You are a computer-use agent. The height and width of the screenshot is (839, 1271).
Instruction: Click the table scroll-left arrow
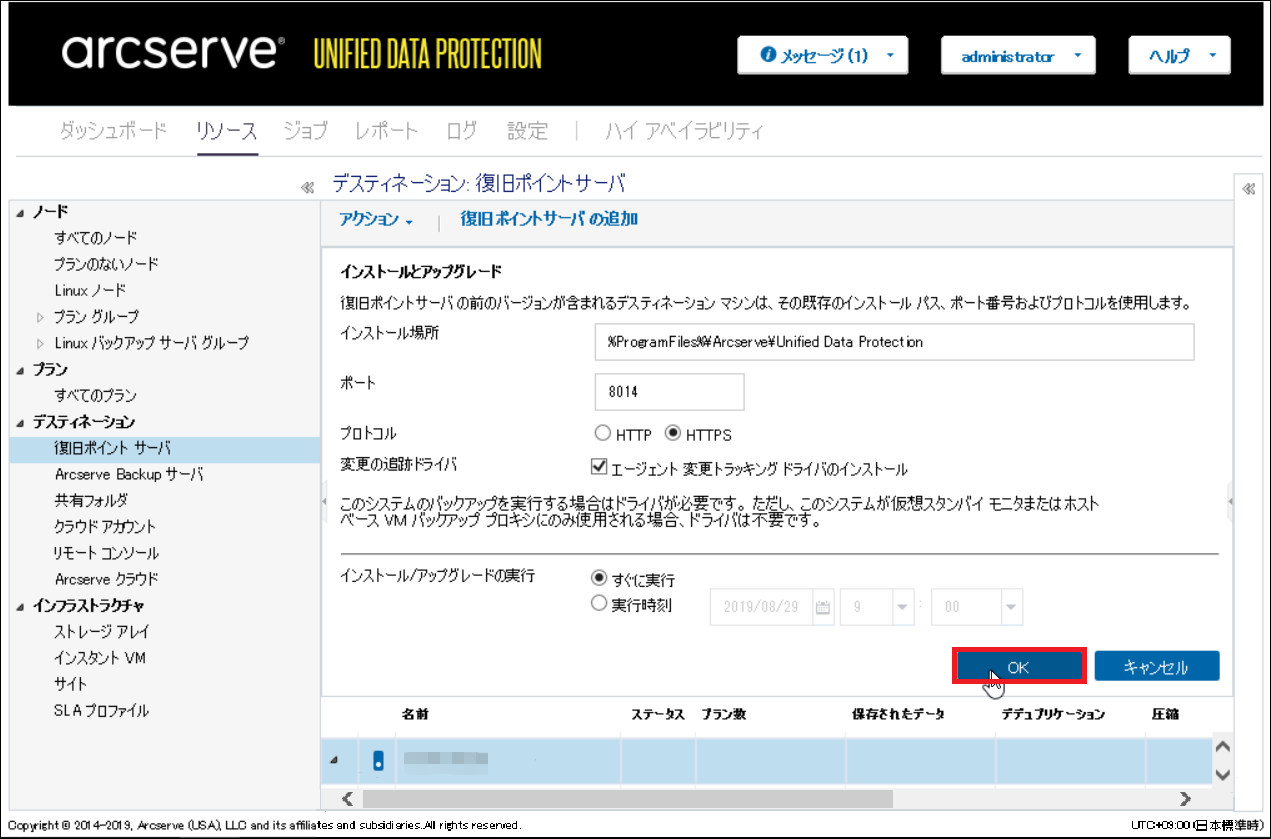click(x=348, y=799)
